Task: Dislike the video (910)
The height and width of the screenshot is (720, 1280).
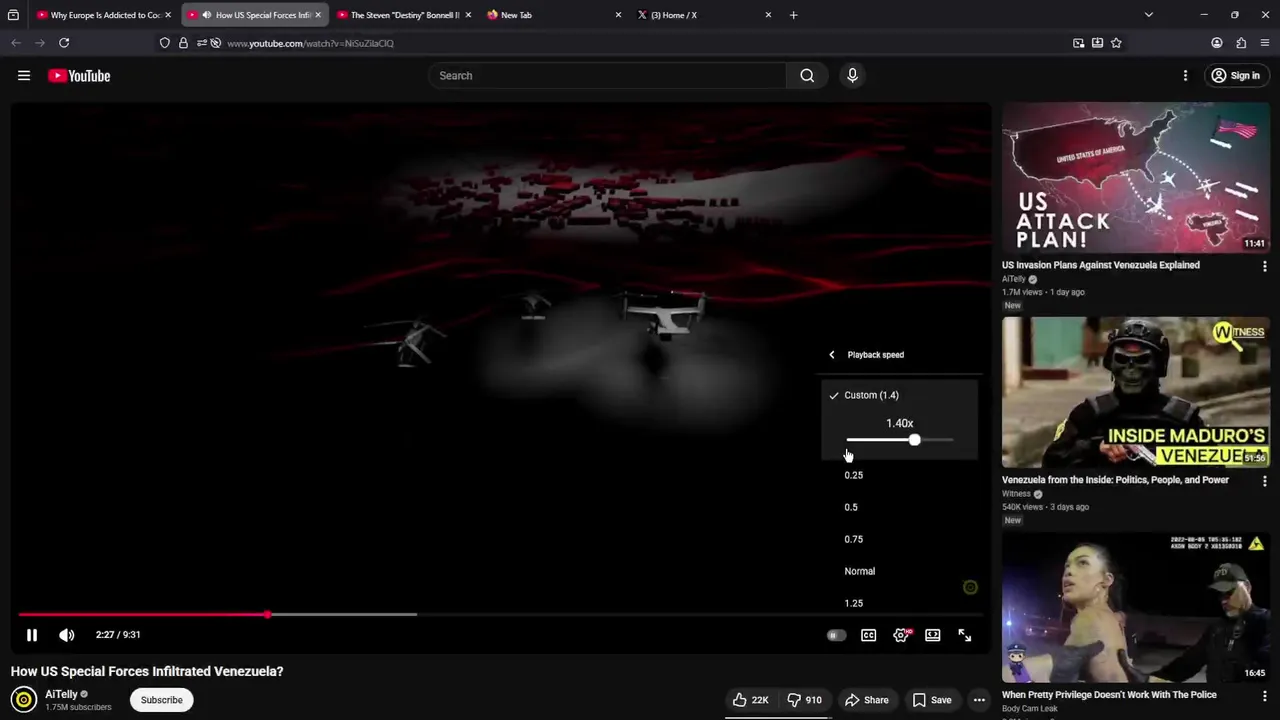Action: pyautogui.click(x=804, y=700)
